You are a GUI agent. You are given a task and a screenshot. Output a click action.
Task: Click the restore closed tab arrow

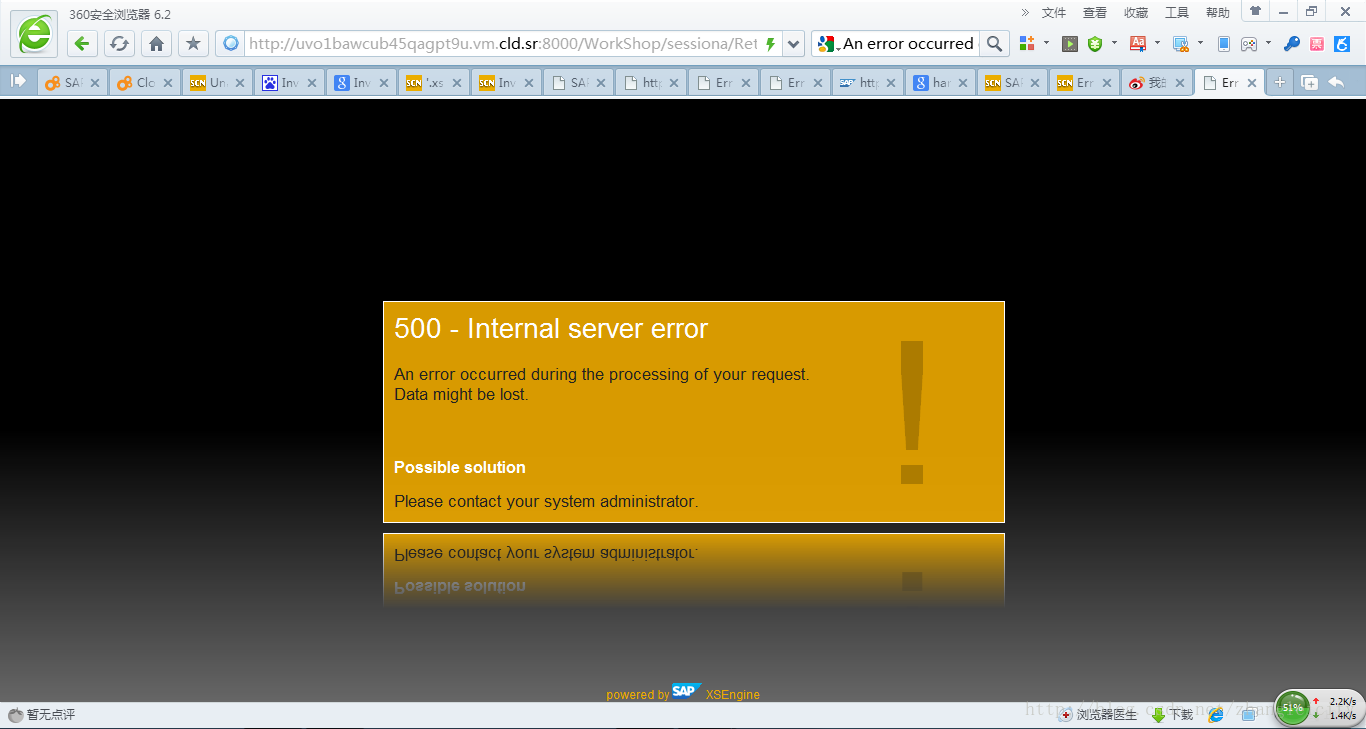pyautogui.click(x=1336, y=83)
